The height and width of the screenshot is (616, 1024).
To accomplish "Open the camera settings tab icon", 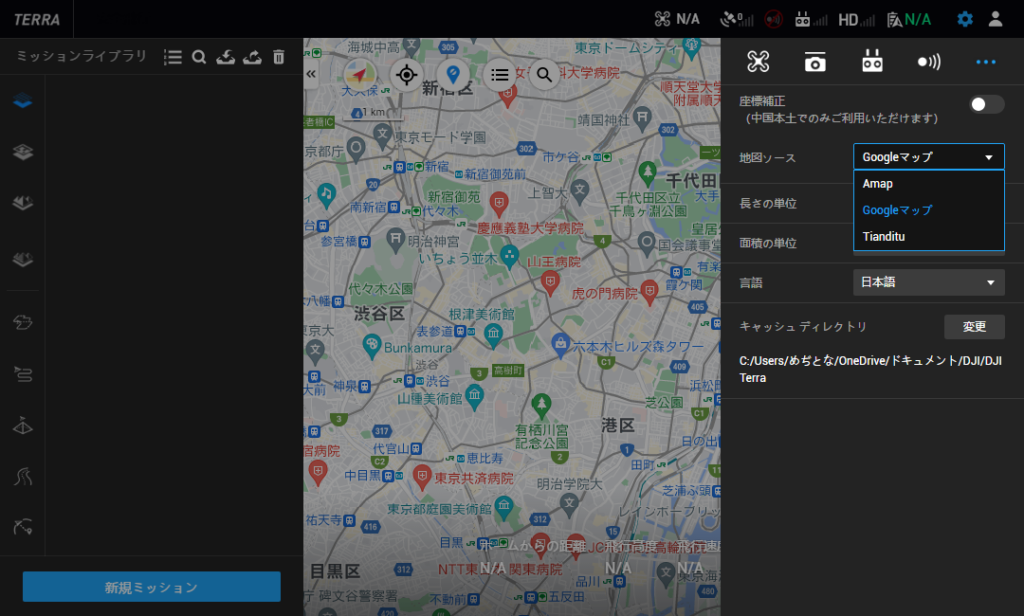I will click(x=815, y=62).
